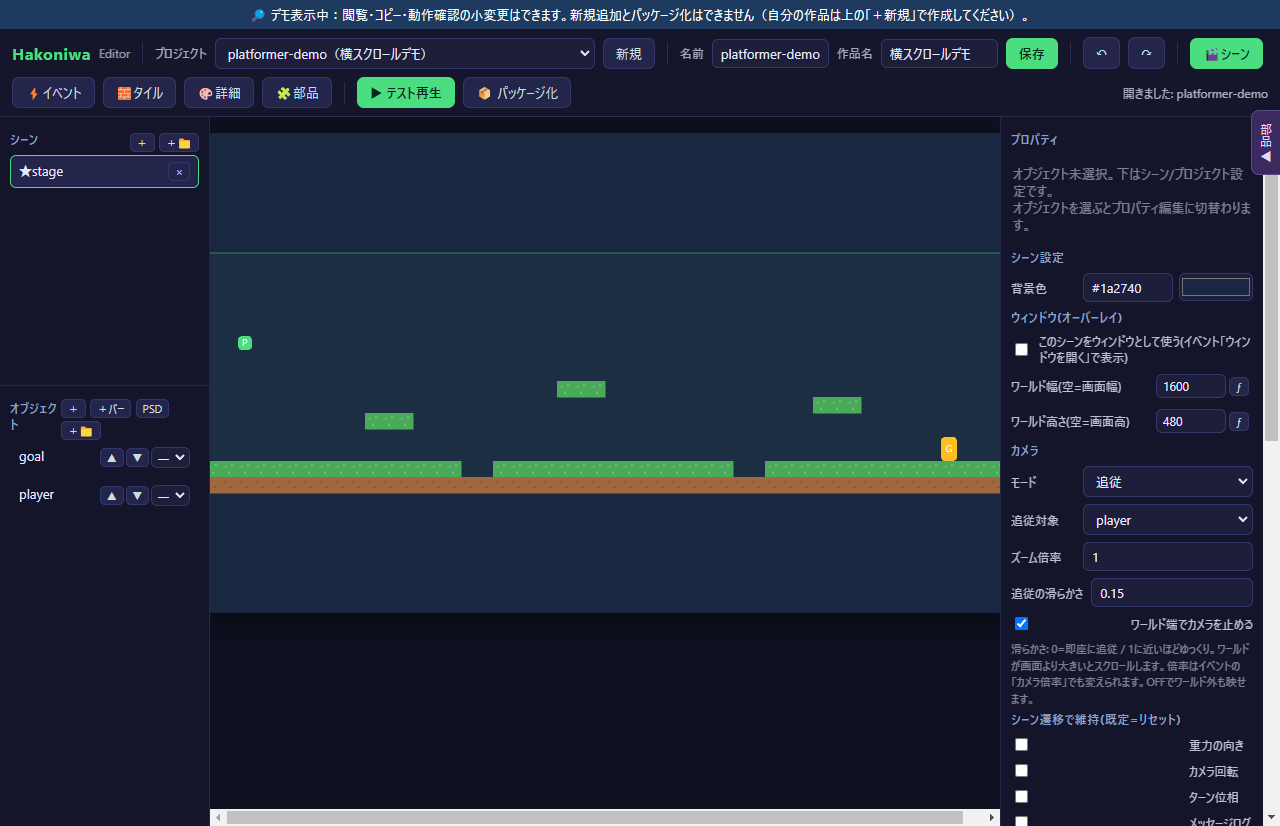1280x826 pixels.
Task: Click the green 保存 save button
Action: (1032, 54)
